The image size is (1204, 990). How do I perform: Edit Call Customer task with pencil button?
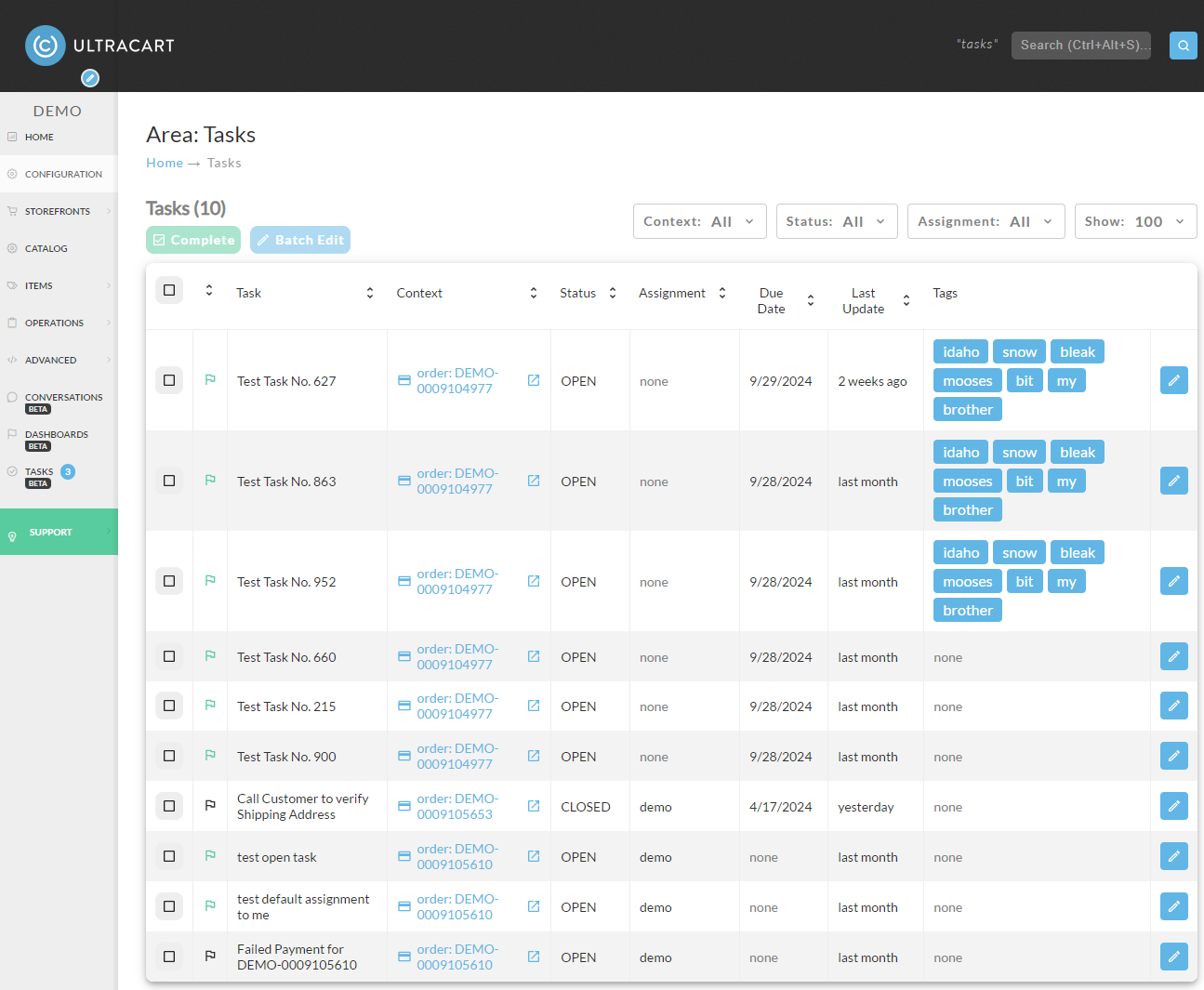[x=1174, y=806]
